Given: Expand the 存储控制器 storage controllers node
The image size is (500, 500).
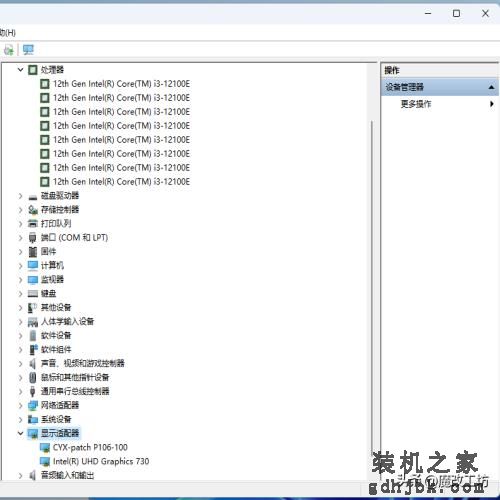Looking at the screenshot, I should tap(20, 210).
